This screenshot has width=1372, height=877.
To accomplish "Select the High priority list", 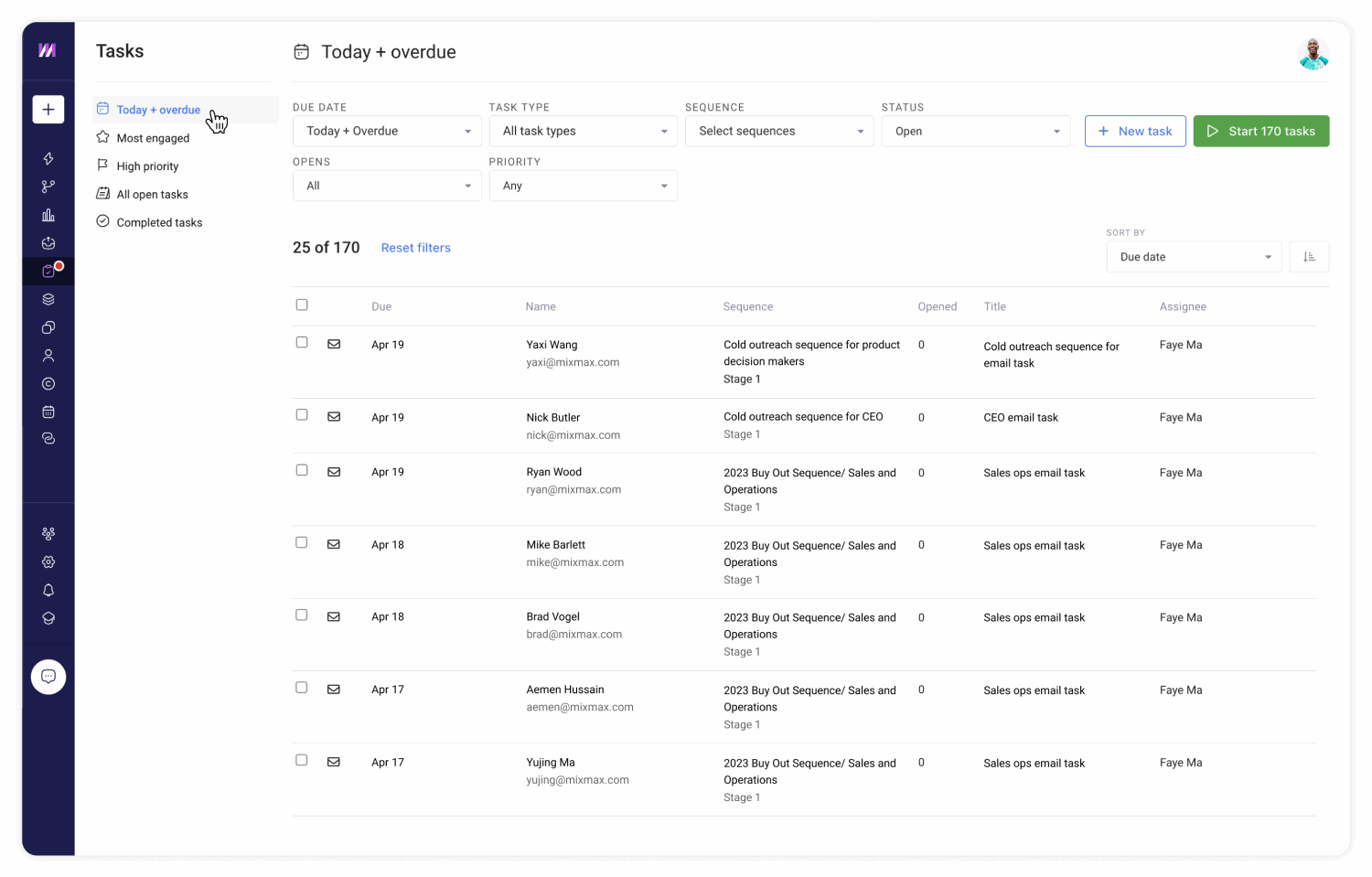I will tap(147, 166).
